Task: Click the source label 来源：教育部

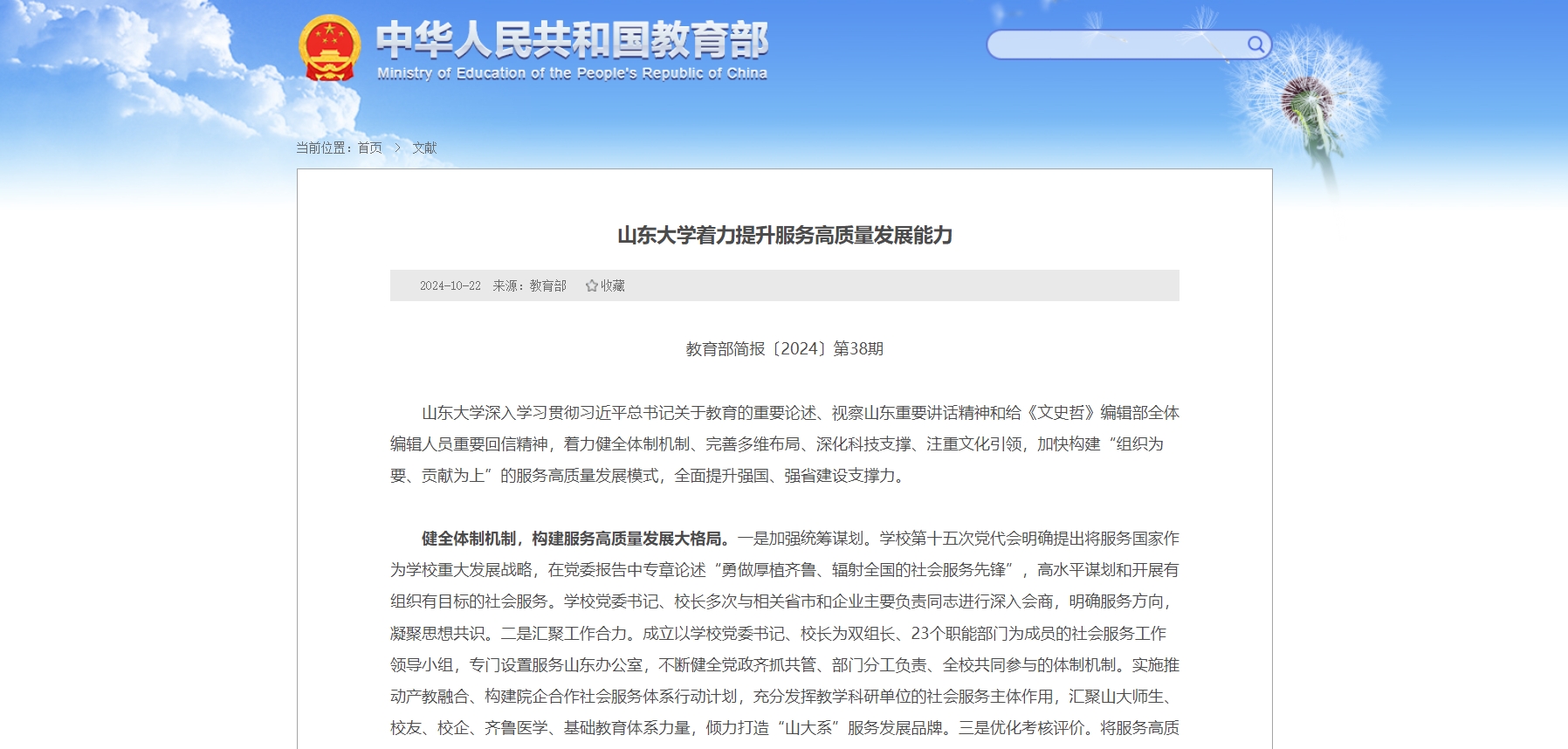Action: click(529, 285)
